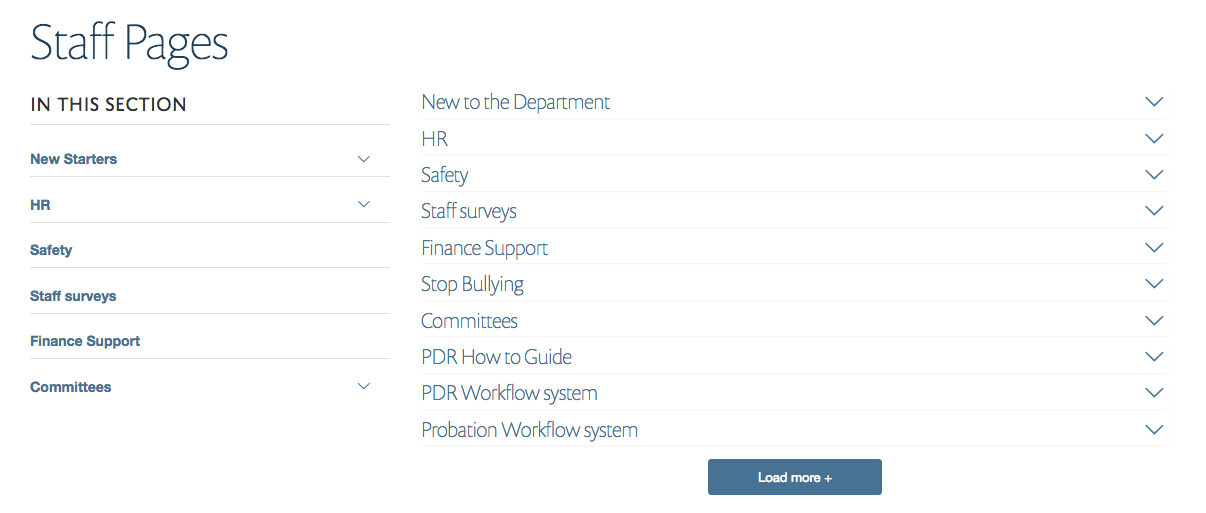Select the PDR How to Guide title
This screenshot has width=1206, height=513.
(496, 357)
